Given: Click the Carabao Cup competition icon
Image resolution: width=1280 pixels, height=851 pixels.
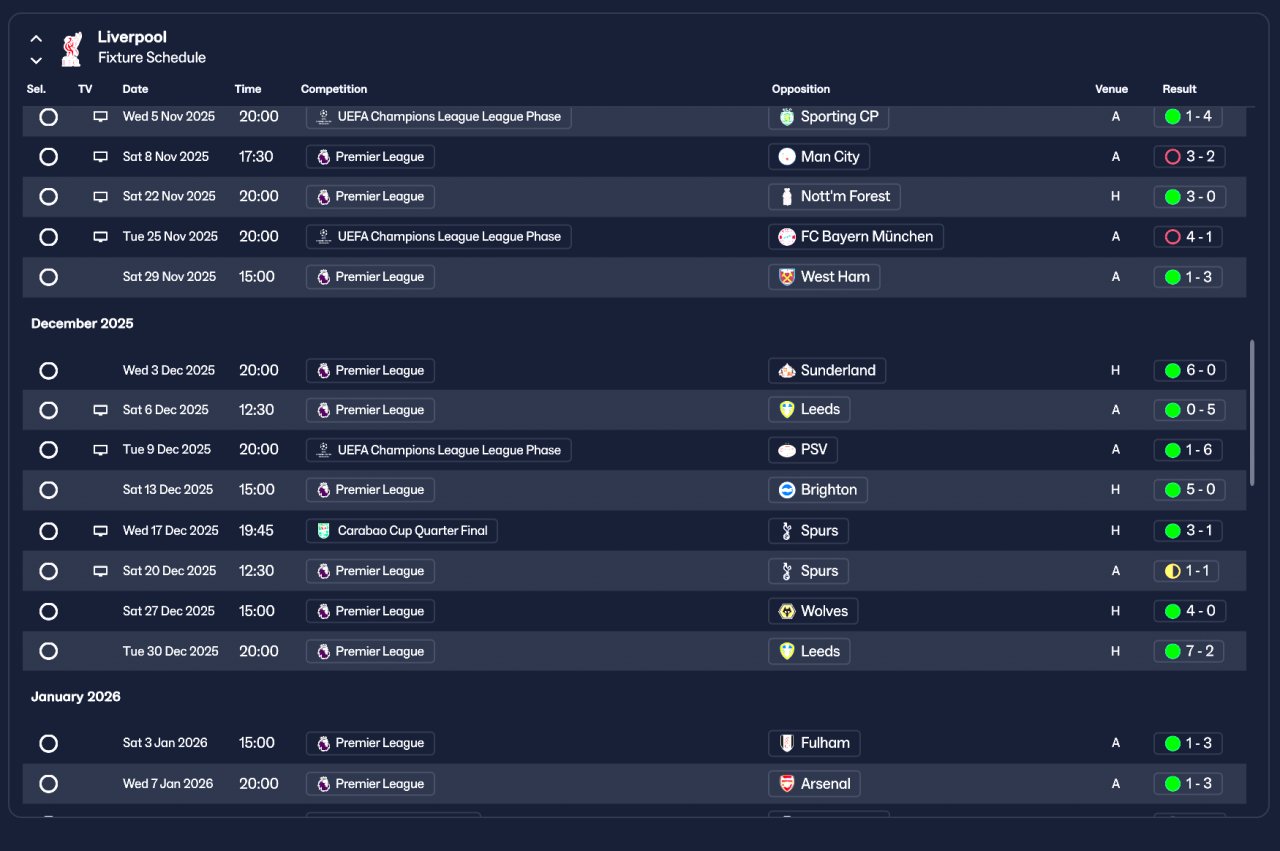Looking at the screenshot, I should pos(323,531).
